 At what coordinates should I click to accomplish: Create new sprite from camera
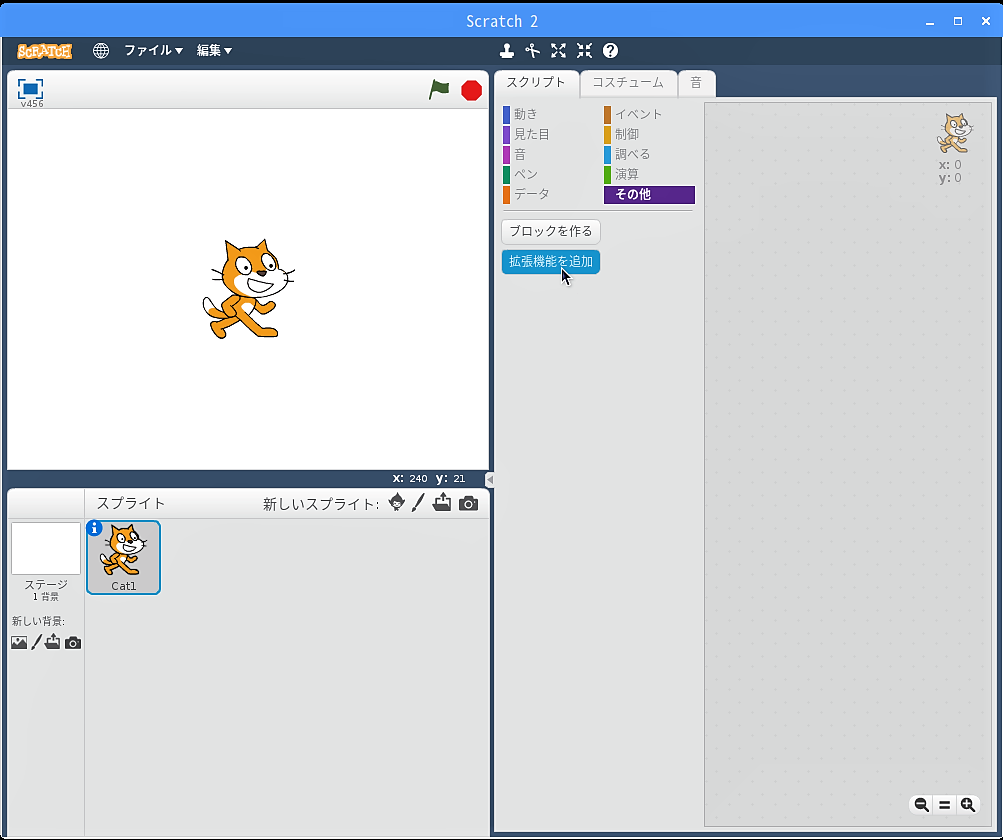[x=468, y=503]
